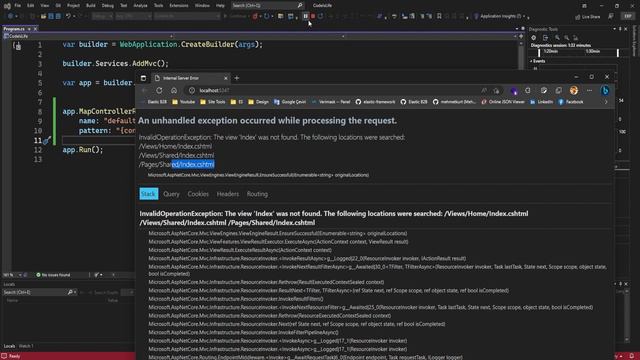640x360 pixels.
Task: Stop debugging with the red square icon
Action: [x=313, y=16]
